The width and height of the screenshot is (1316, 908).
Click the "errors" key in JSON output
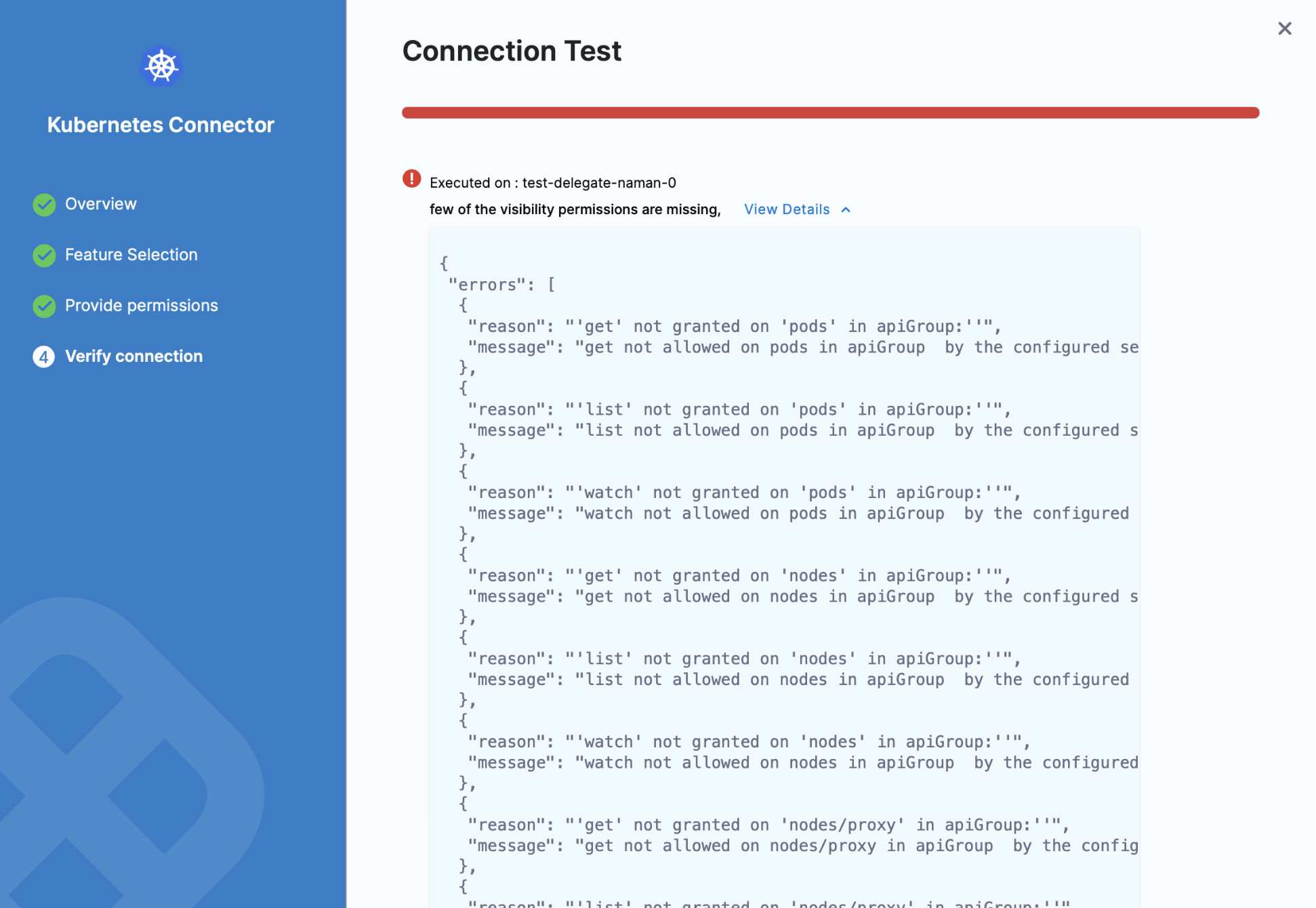487,285
